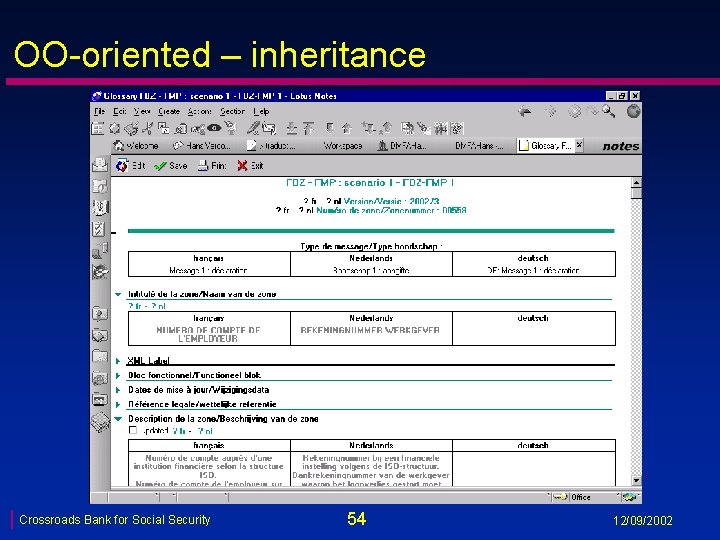The height and width of the screenshot is (540, 720).
Task: Click the scrollbar up arrow
Action: 636,182
